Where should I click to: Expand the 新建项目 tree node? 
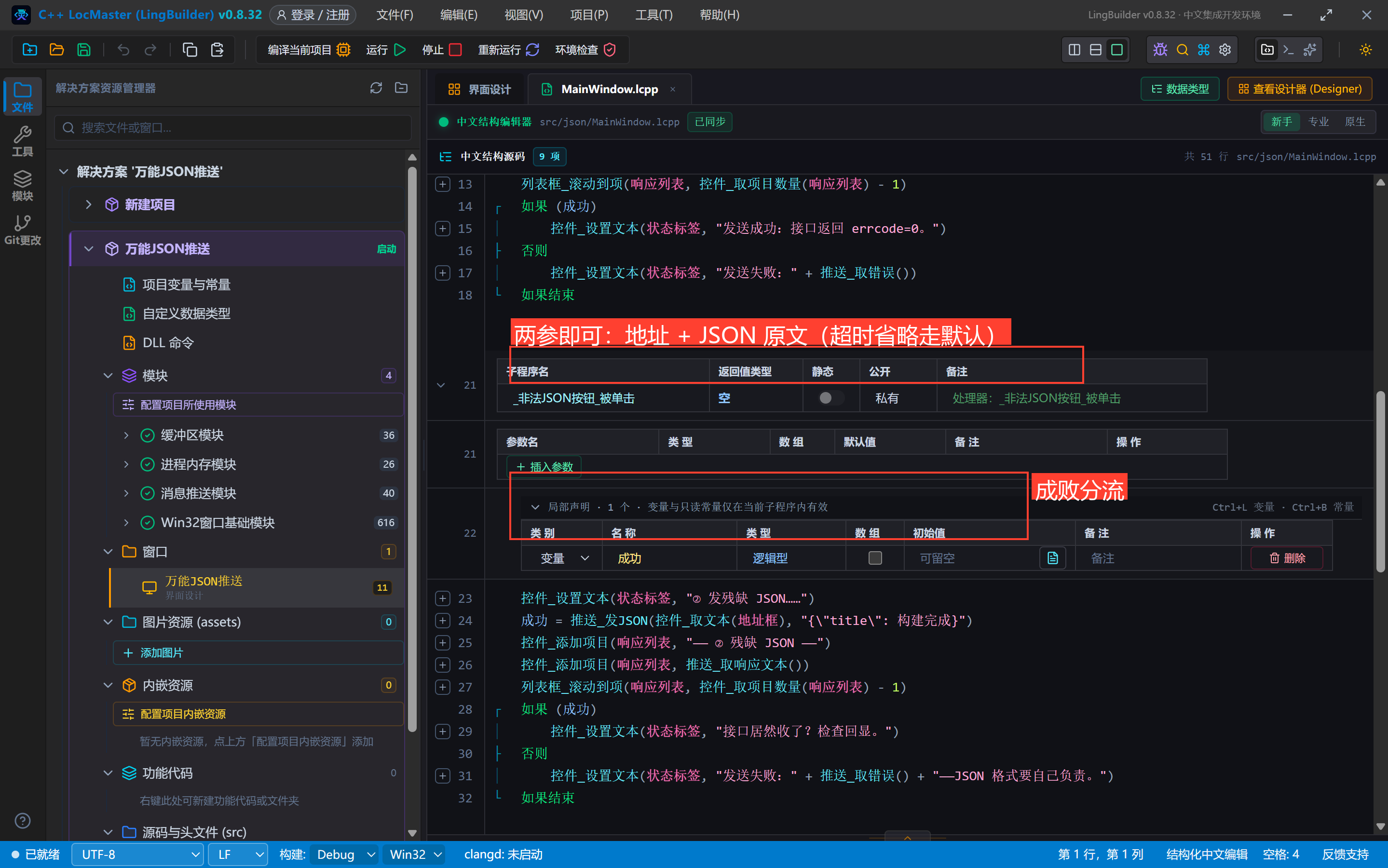(x=88, y=204)
